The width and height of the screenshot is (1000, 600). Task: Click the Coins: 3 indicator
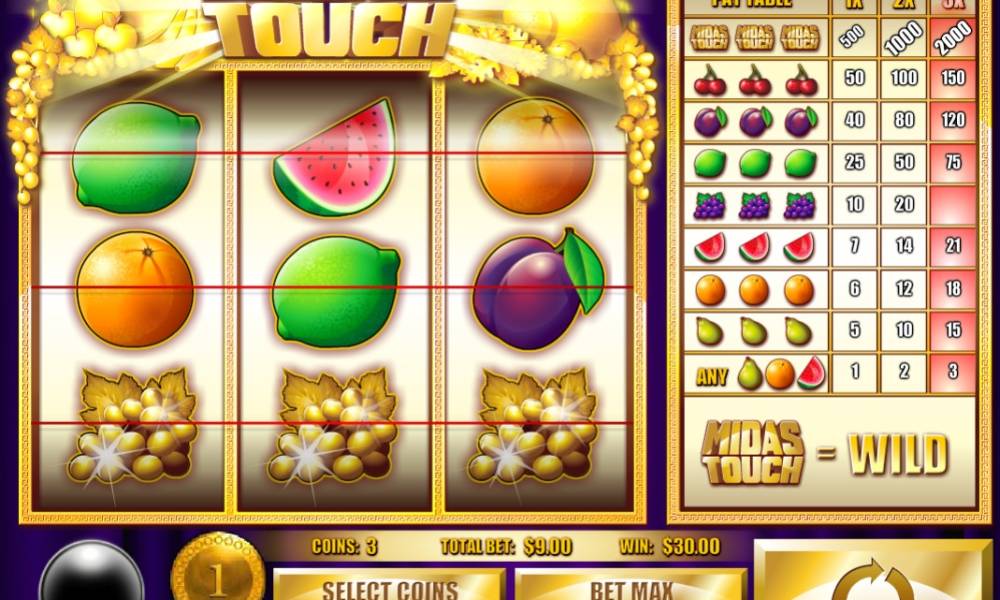344,546
